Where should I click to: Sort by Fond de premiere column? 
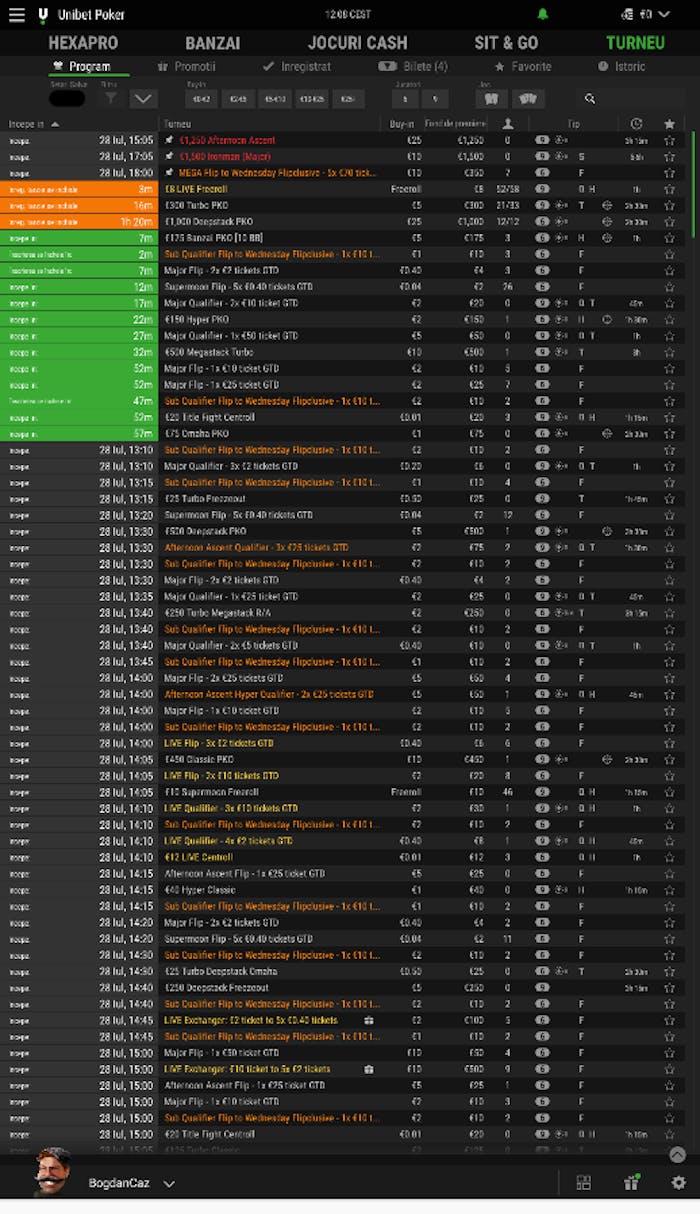(454, 124)
